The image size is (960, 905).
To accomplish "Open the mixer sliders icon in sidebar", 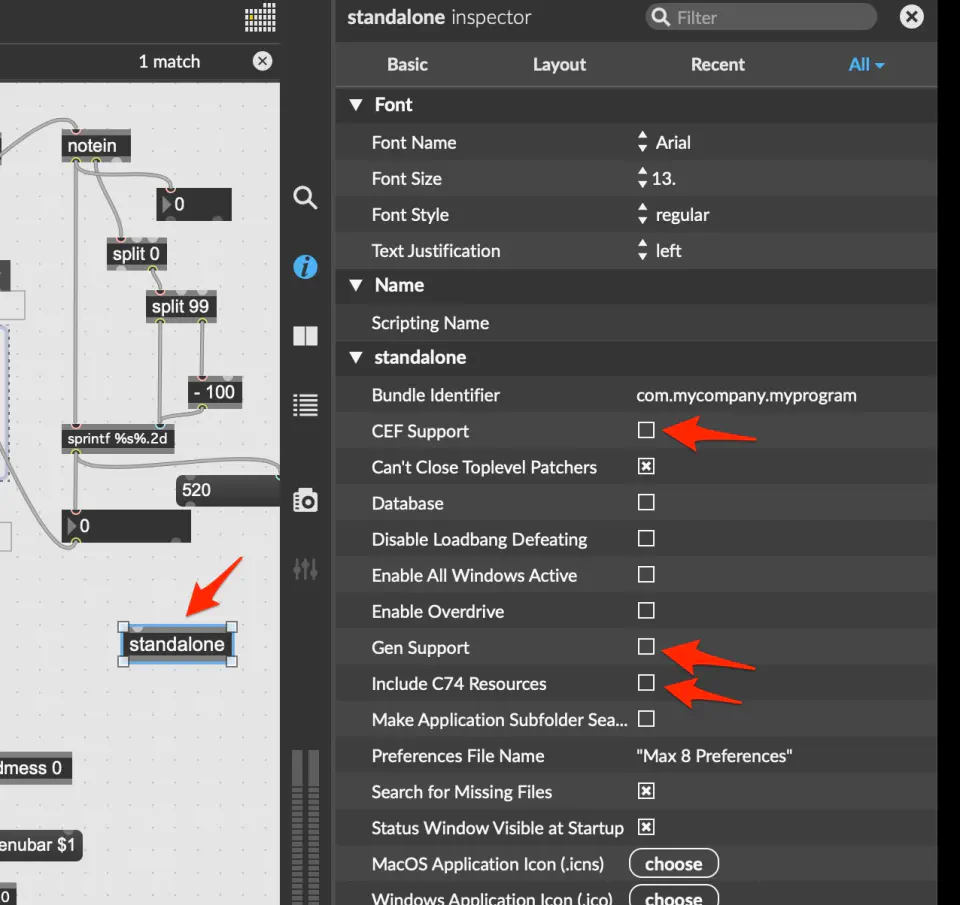I will point(305,569).
